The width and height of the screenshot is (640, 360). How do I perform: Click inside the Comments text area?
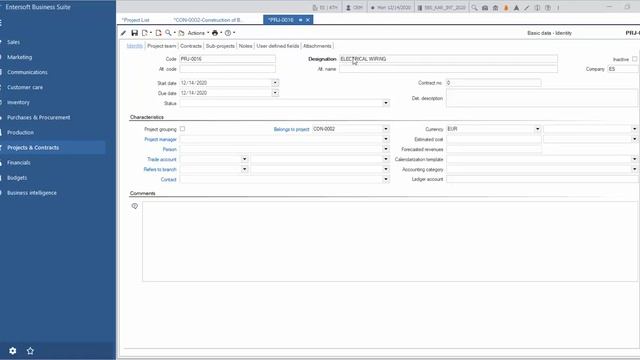tap(390, 241)
